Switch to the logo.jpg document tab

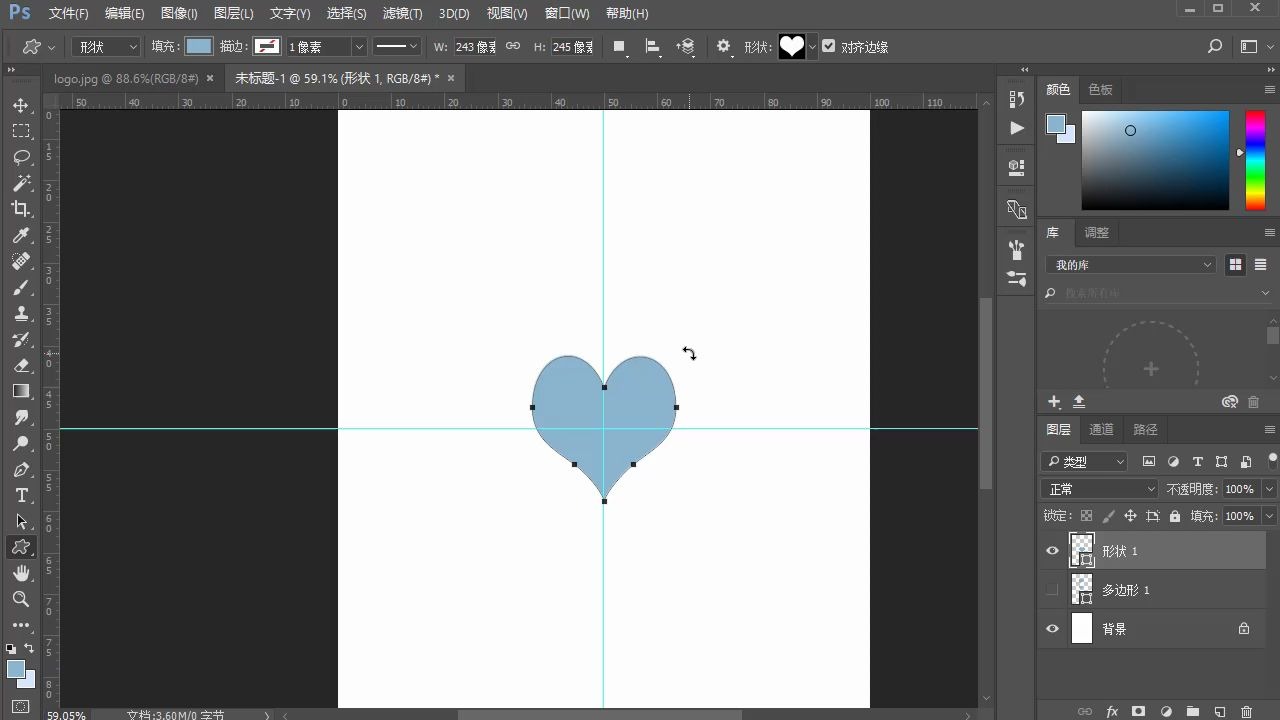coord(126,78)
